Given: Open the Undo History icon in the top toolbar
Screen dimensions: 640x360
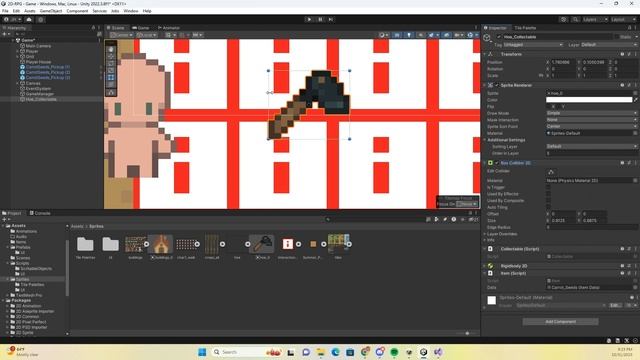Looking at the screenshot, I should pyautogui.click(x=564, y=19).
